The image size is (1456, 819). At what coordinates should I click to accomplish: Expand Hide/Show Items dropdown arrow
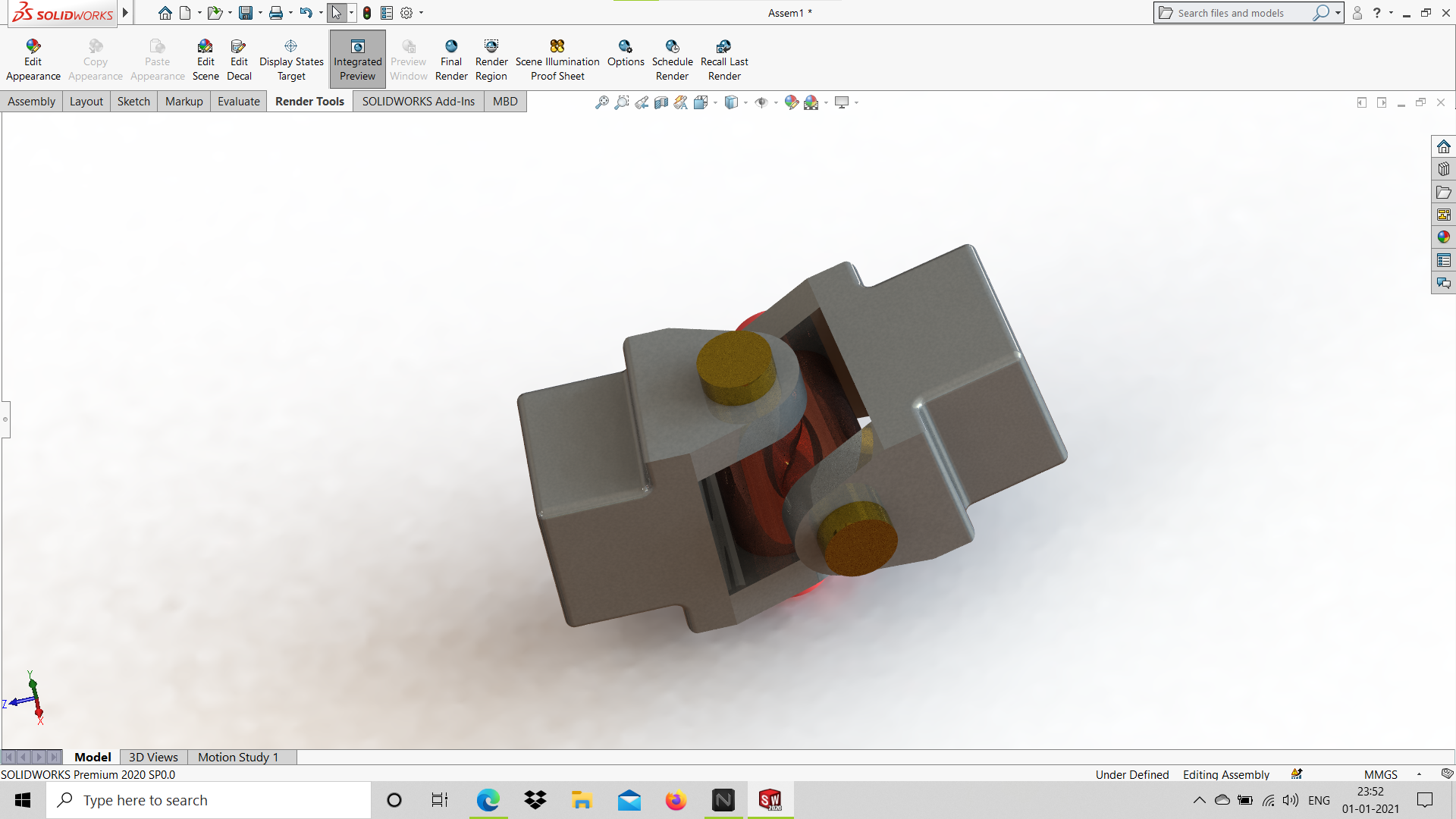(776, 103)
